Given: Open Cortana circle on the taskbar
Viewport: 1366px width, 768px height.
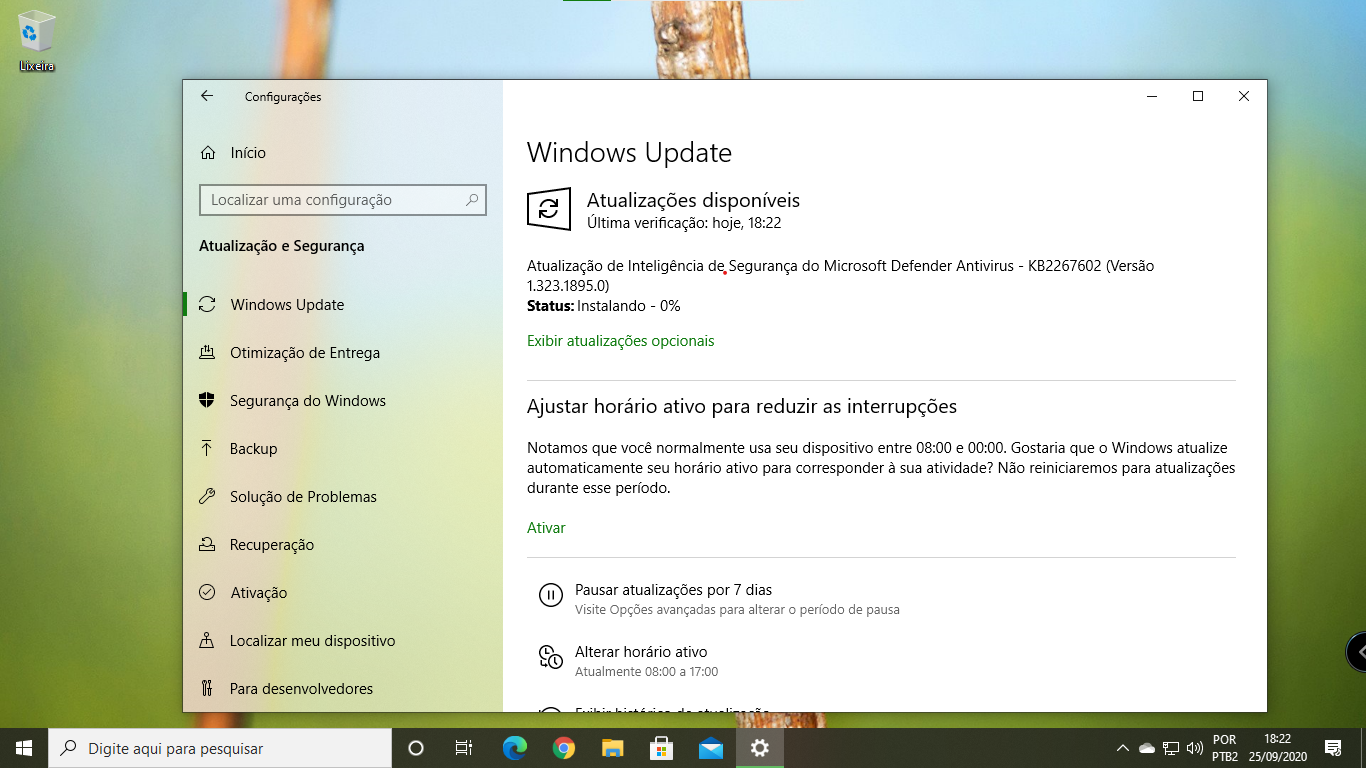Looking at the screenshot, I should pos(416,748).
